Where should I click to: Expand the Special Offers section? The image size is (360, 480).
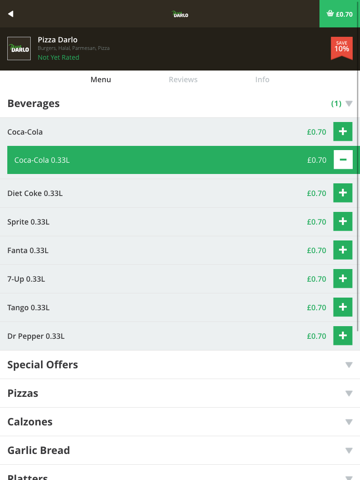point(180,365)
